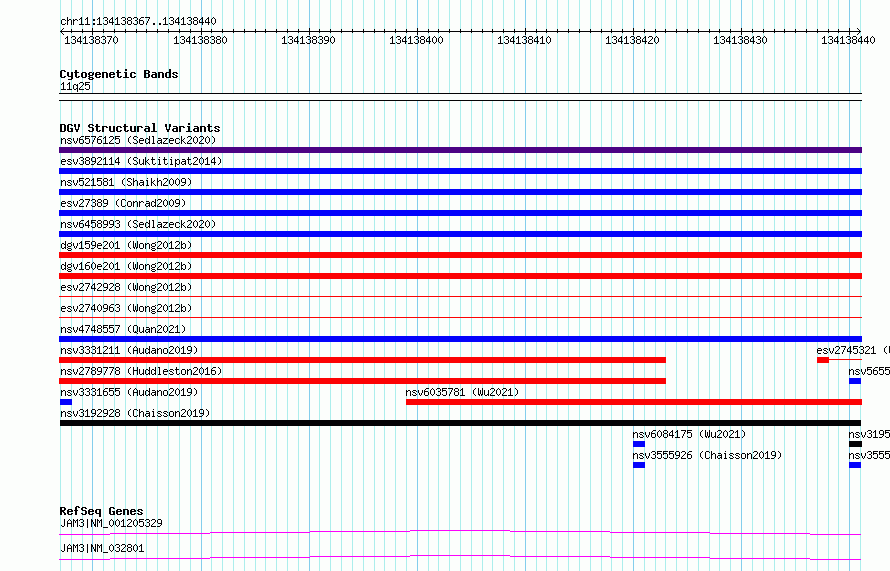Click ruler position 134138380
This screenshot has height=571, width=890.
click(200, 40)
